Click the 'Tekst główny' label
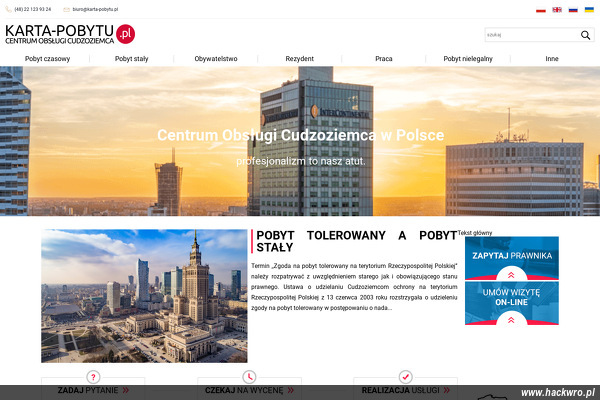The height and width of the screenshot is (400, 600). click(475, 233)
